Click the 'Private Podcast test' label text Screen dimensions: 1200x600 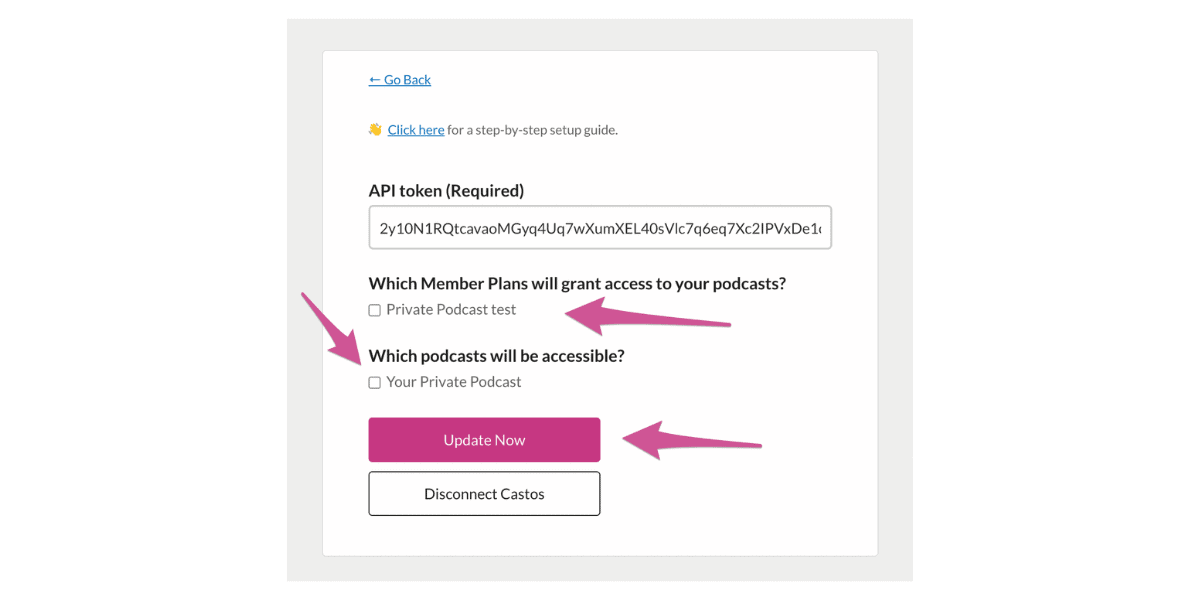[451, 310]
